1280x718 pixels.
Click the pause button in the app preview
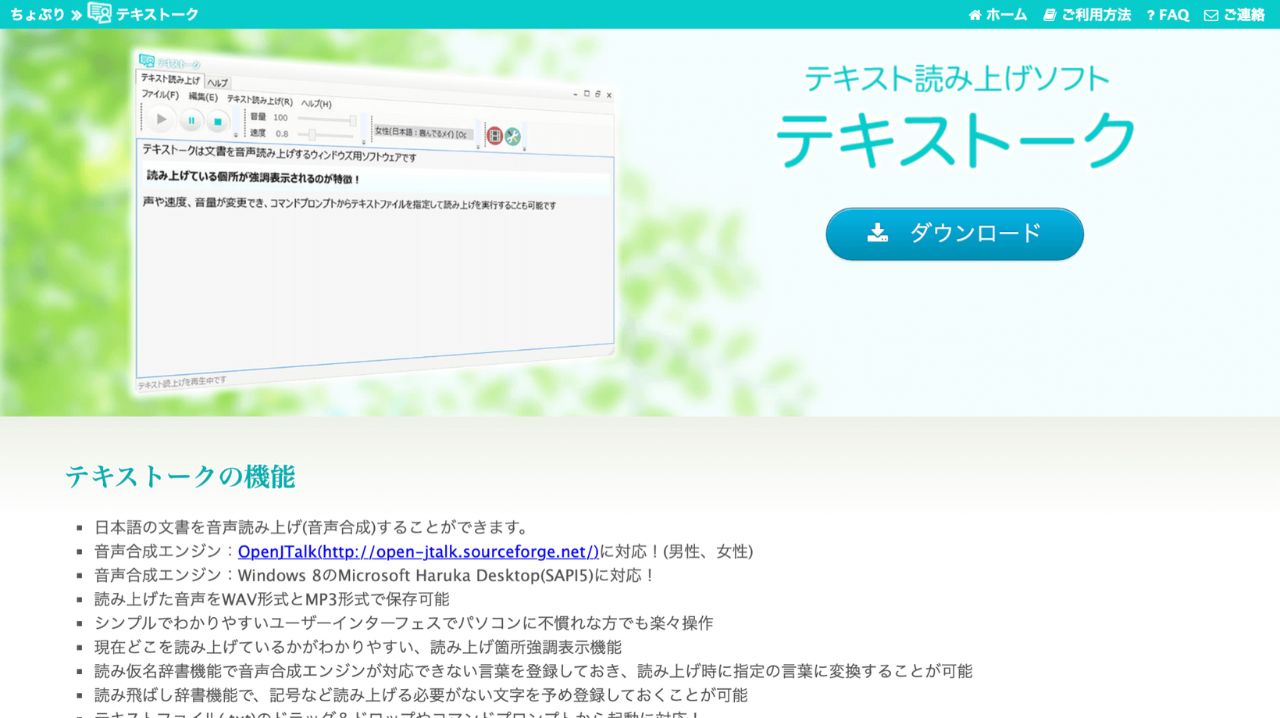pyautogui.click(x=190, y=121)
